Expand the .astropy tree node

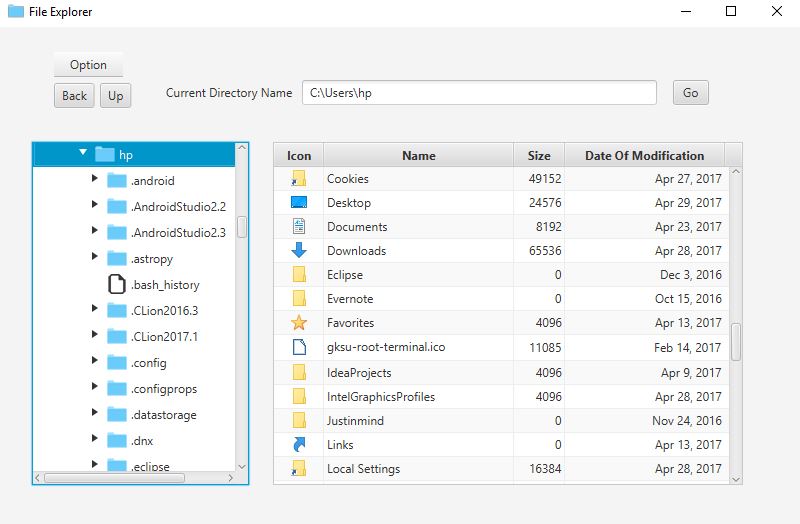[x=94, y=256]
